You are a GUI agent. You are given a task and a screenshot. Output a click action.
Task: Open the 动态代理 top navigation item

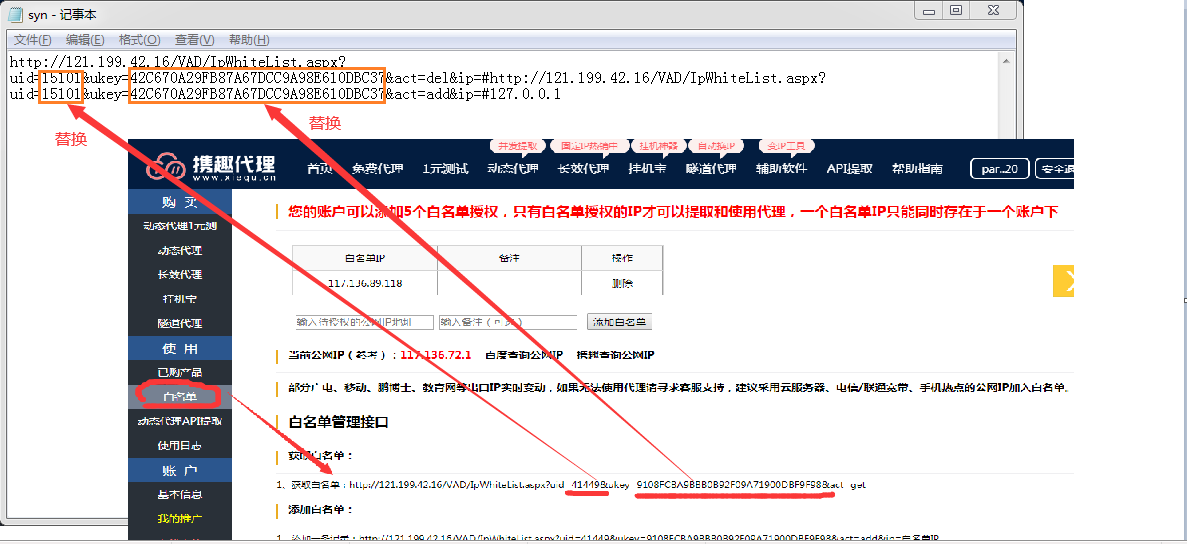[x=512, y=169]
